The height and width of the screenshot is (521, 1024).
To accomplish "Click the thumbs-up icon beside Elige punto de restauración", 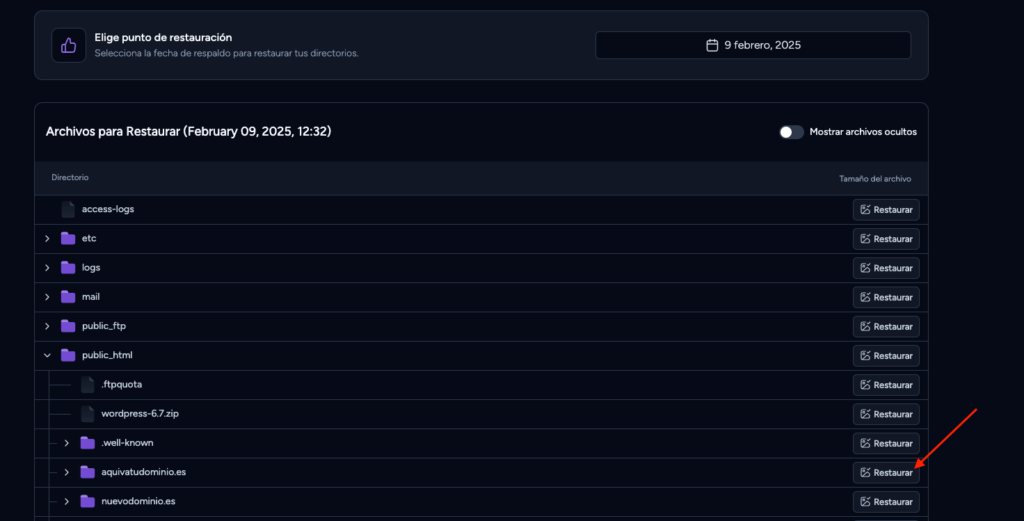I will [69, 45].
